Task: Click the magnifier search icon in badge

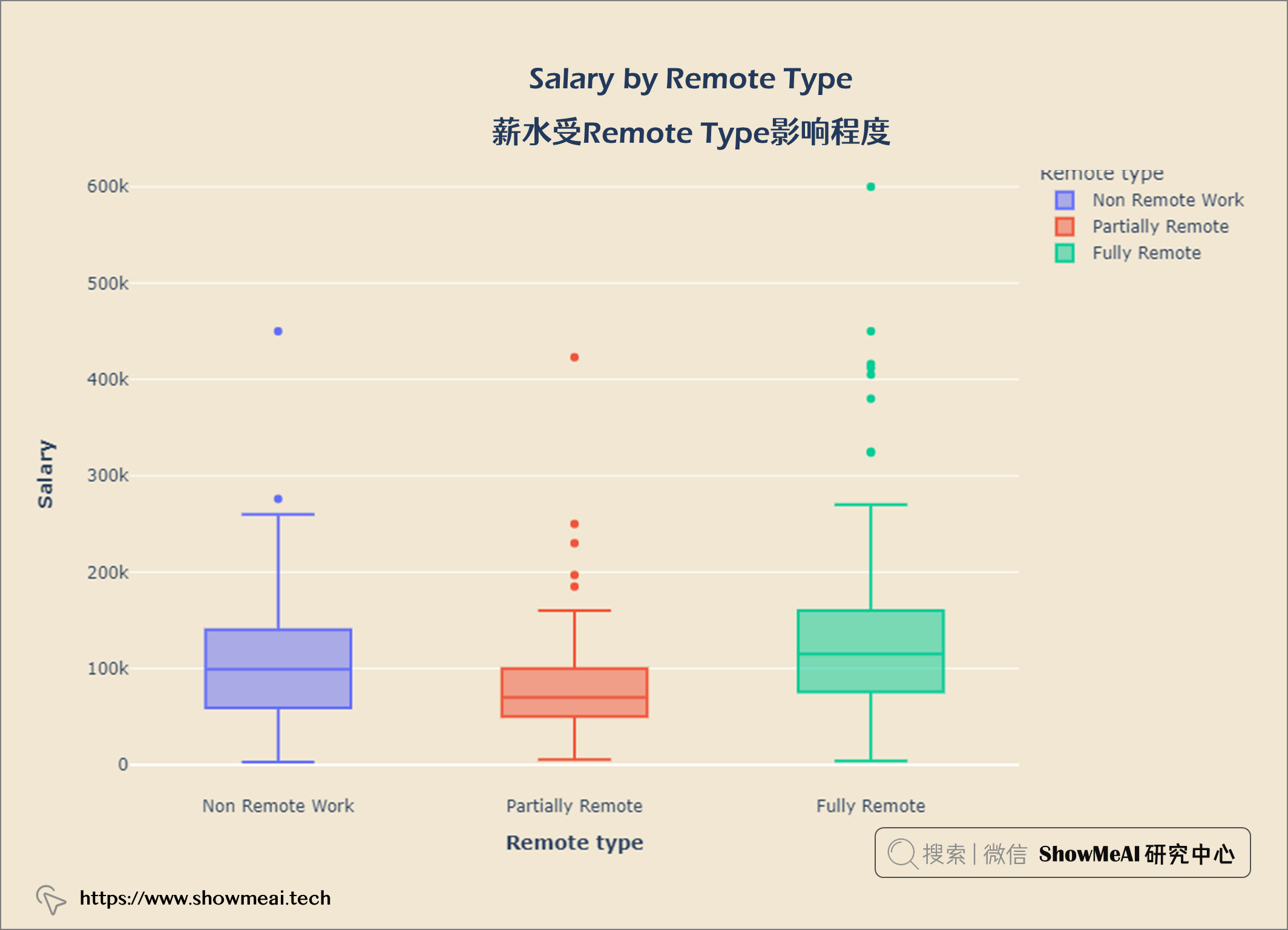Action: (902, 853)
